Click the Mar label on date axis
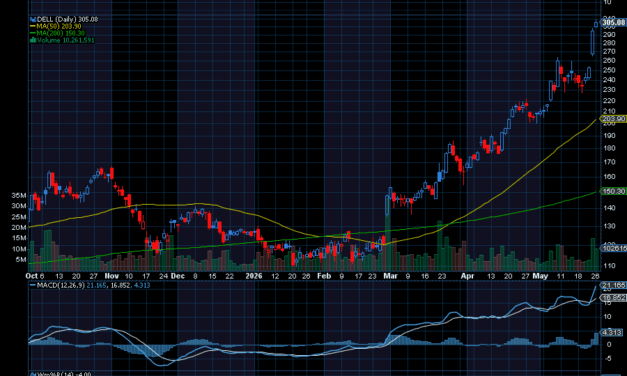The height and width of the screenshot is (376, 627). (x=390, y=276)
